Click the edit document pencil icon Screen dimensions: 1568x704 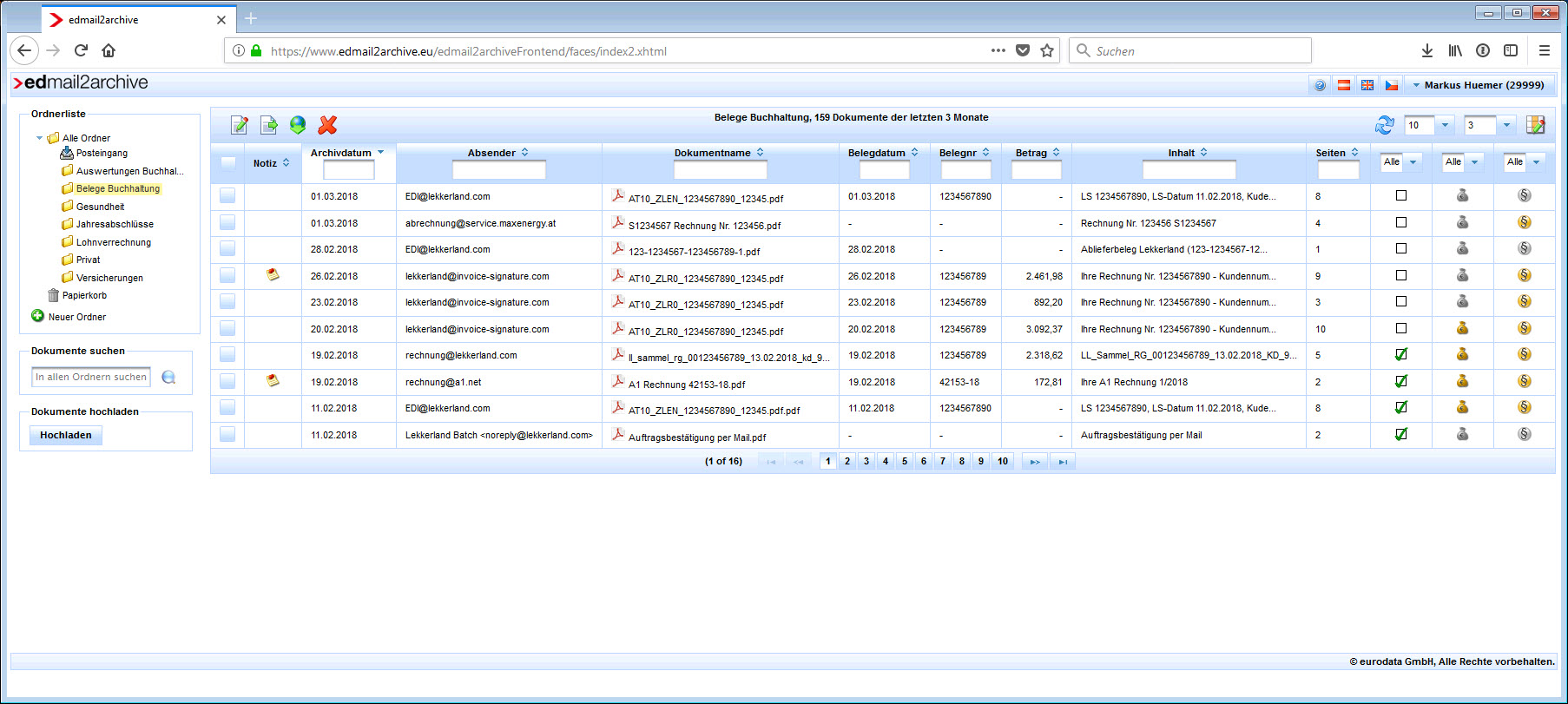coord(240,125)
